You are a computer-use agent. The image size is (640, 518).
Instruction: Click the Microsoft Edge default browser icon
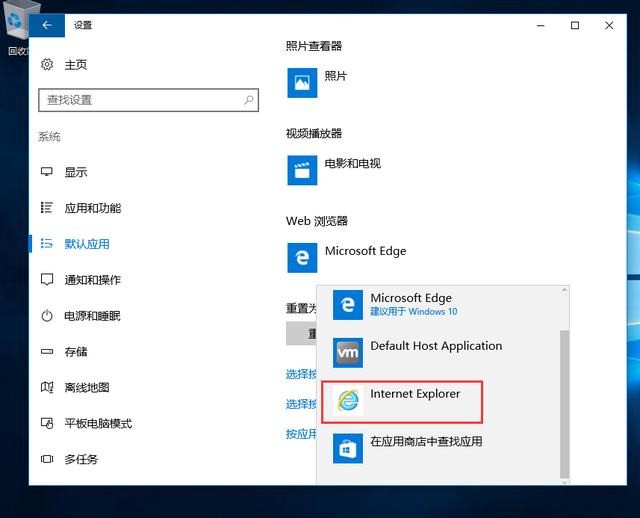pos(302,258)
